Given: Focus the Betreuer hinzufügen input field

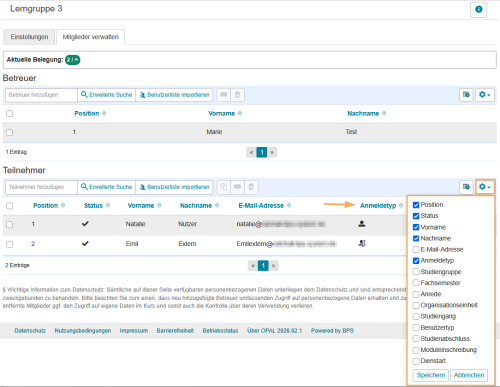Looking at the screenshot, I should (41, 95).
